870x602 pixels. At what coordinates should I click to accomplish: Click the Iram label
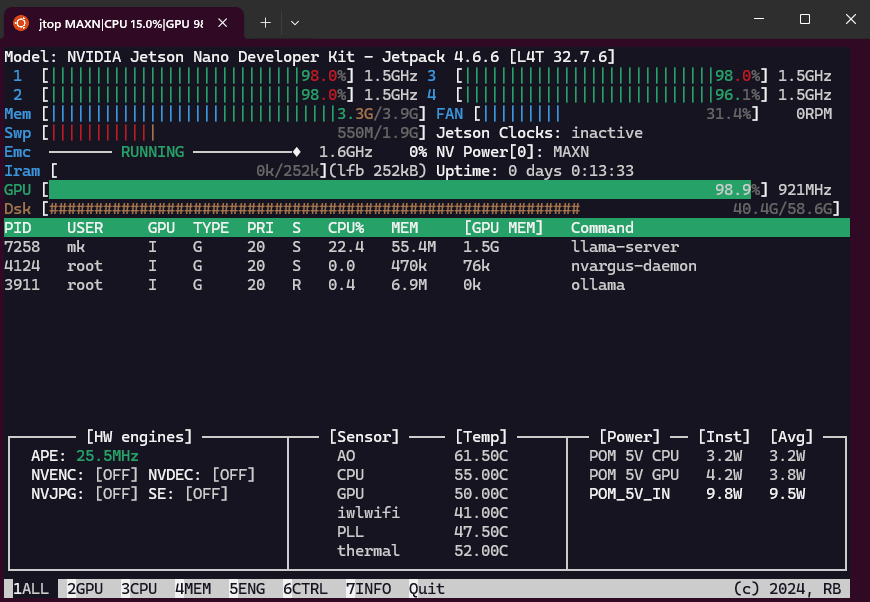22,171
